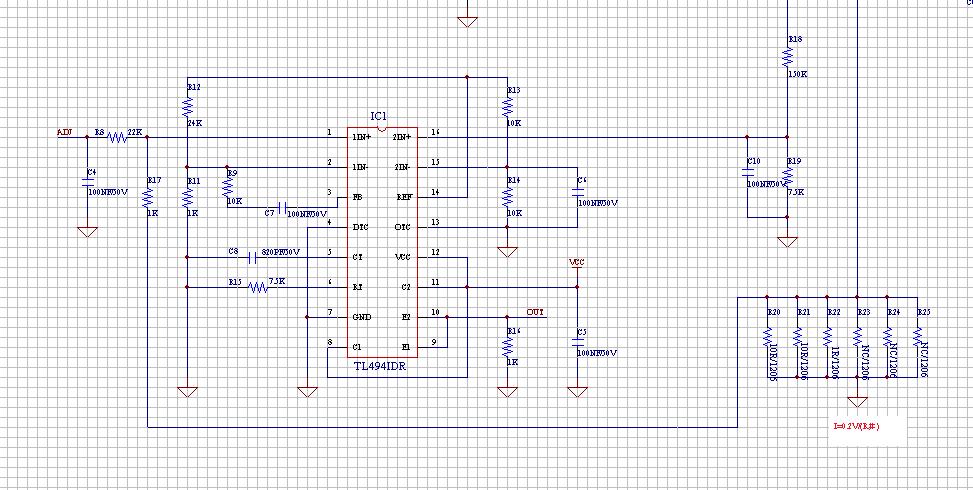Click the 2IN- pin label on IC1

point(403,167)
